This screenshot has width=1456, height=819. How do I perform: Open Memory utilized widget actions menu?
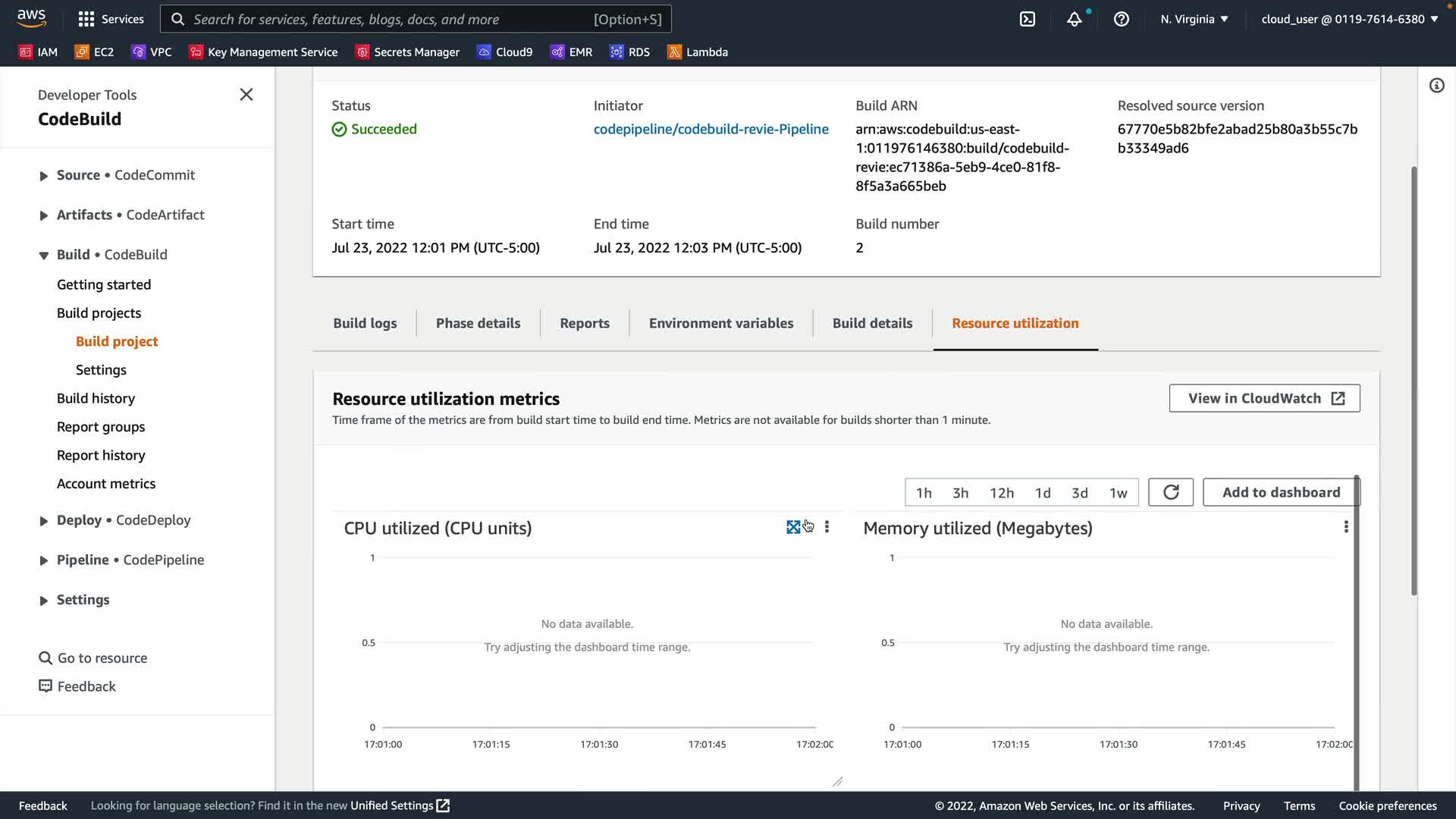(1346, 527)
